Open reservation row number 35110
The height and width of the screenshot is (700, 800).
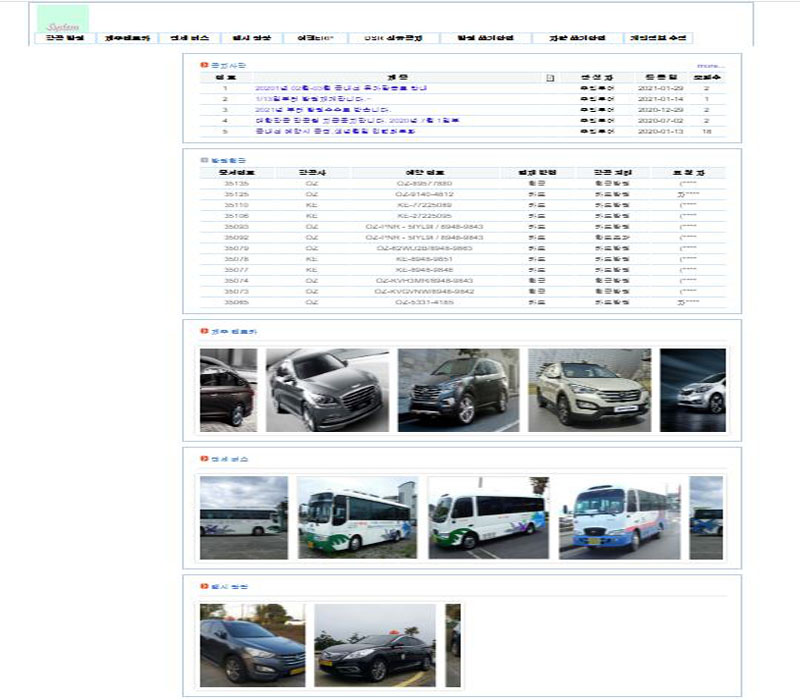tap(237, 204)
